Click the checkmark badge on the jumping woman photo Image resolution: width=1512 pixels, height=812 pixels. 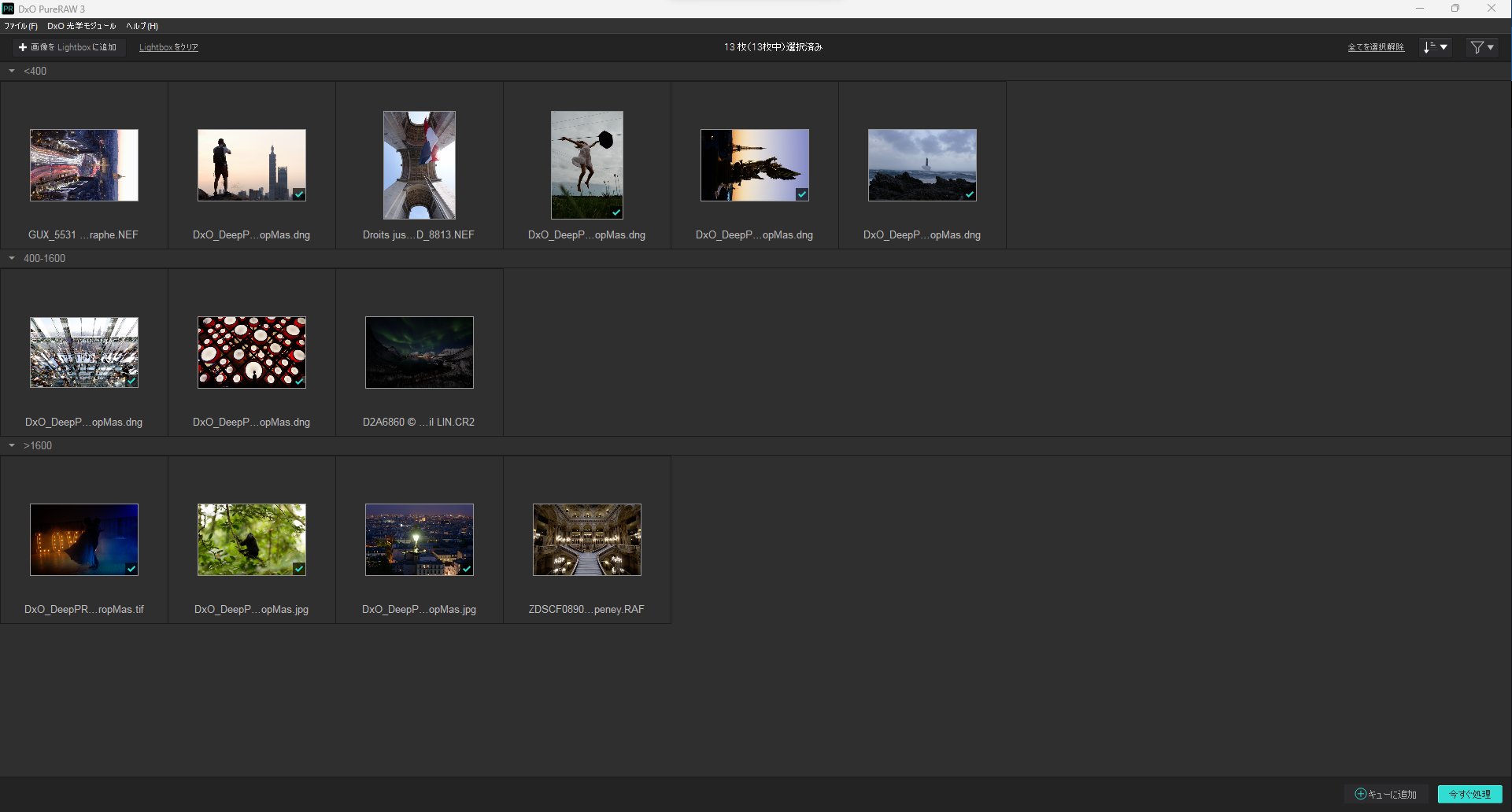click(616, 212)
